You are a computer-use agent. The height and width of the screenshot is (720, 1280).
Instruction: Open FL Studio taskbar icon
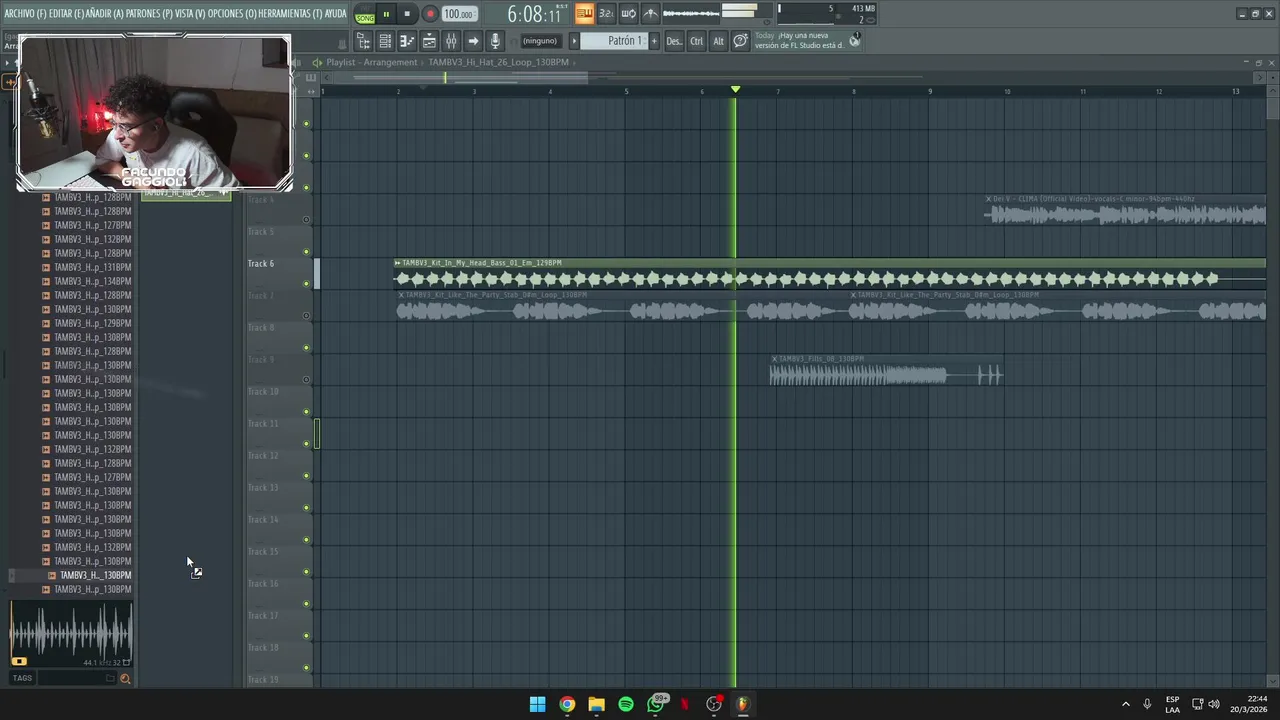pos(743,704)
